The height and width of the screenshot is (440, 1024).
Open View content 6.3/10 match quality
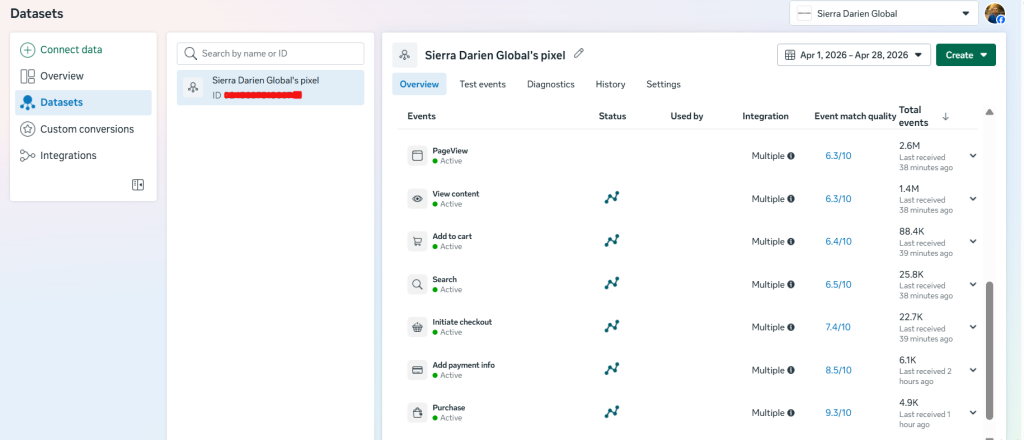pyautogui.click(x=838, y=199)
